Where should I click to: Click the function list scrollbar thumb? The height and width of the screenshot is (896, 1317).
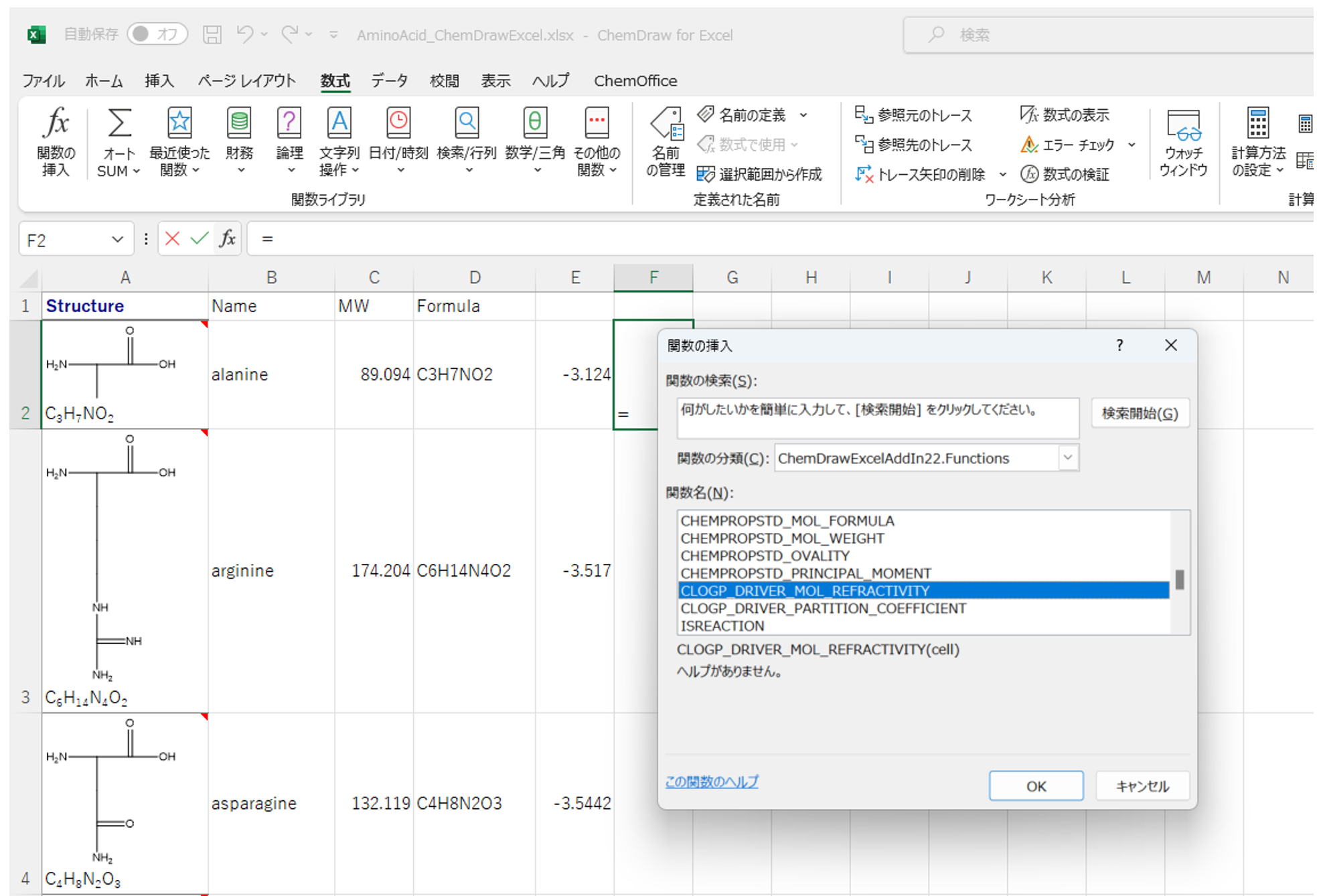coord(1179,580)
